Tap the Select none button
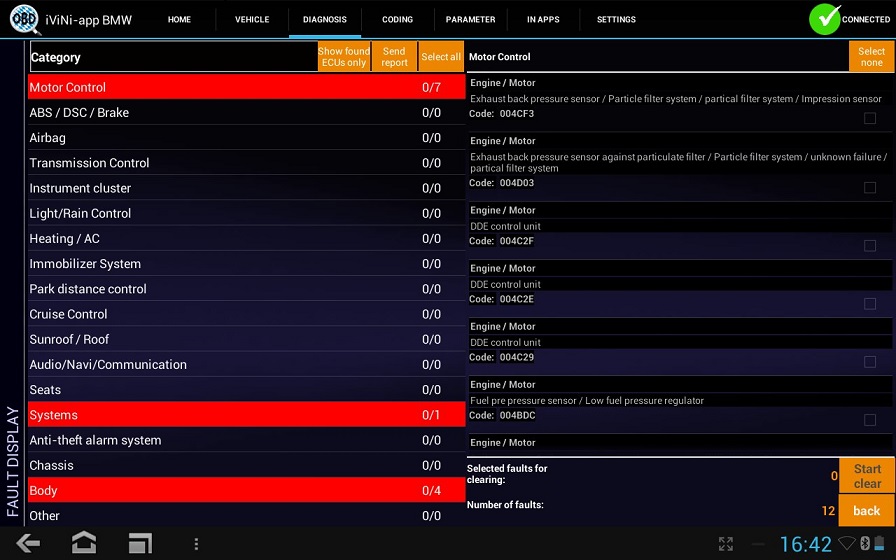The width and height of the screenshot is (896, 560). click(871, 57)
